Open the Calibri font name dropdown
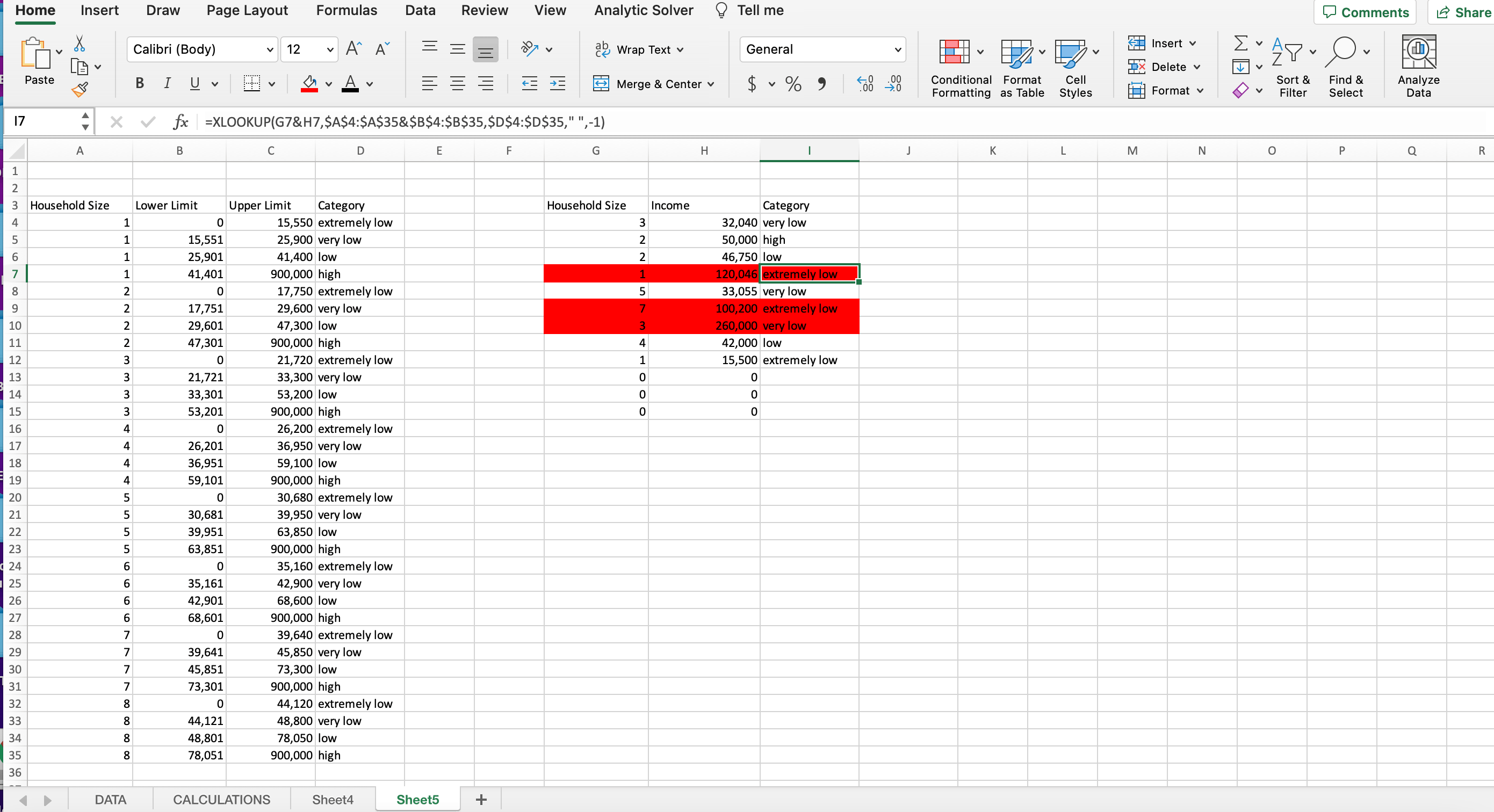Viewport: 1494px width, 812px height. tap(270, 49)
